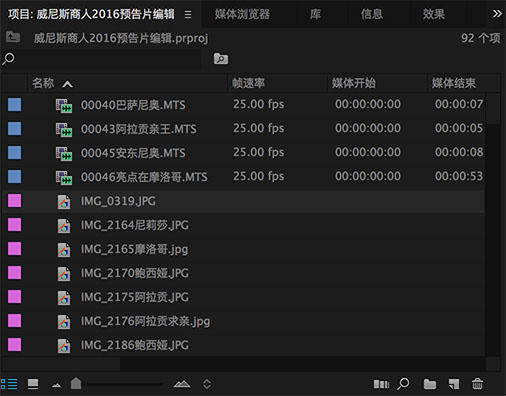Click still image icon of IMG_2164尼莉莎.JPG
Viewport: 506px width, 396px height.
(x=64, y=226)
